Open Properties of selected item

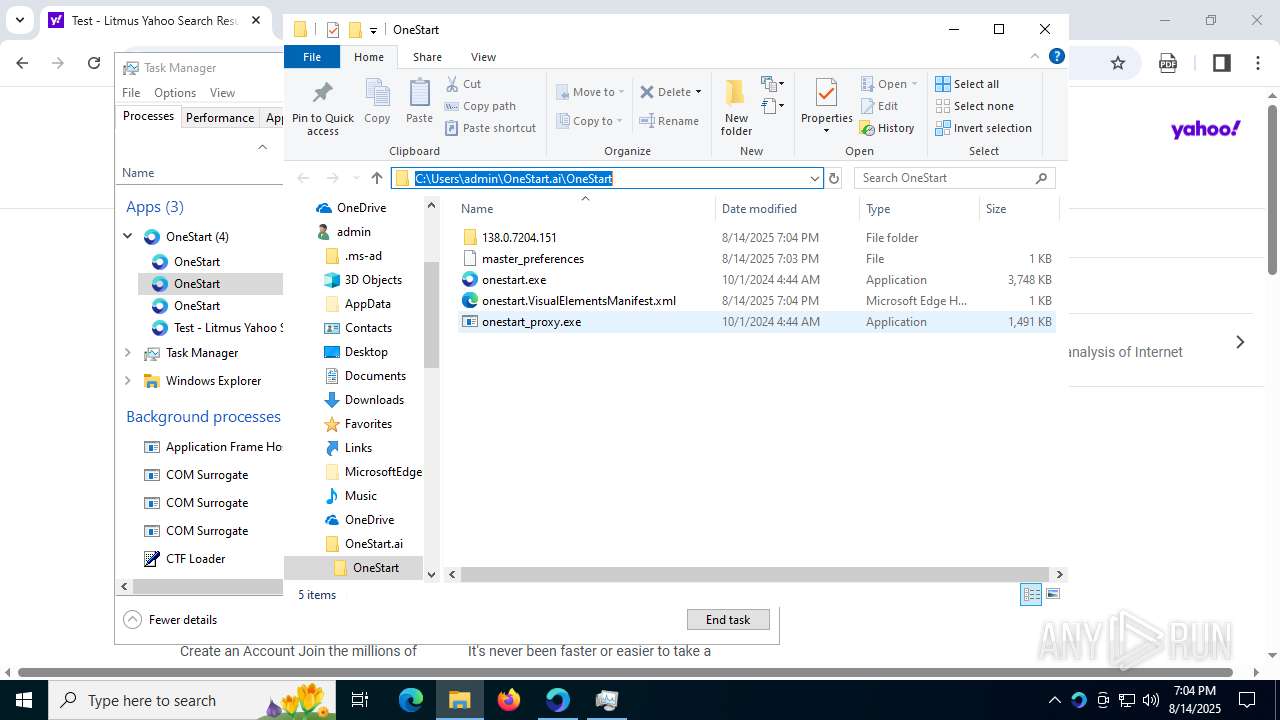click(826, 106)
